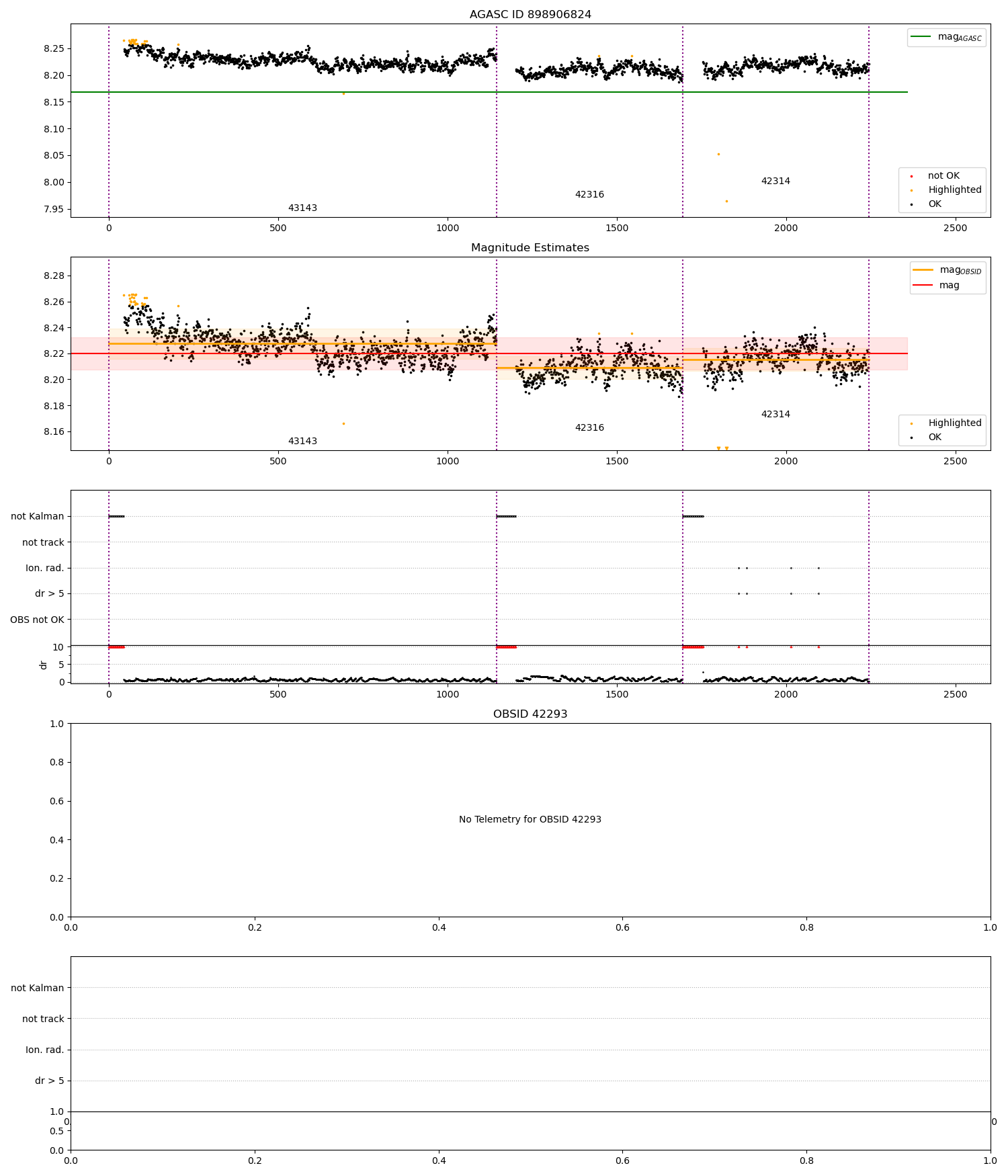Click the 42316 label in Magnitude Estimates plot
This screenshot has height=1176, width=1008.
(x=589, y=428)
